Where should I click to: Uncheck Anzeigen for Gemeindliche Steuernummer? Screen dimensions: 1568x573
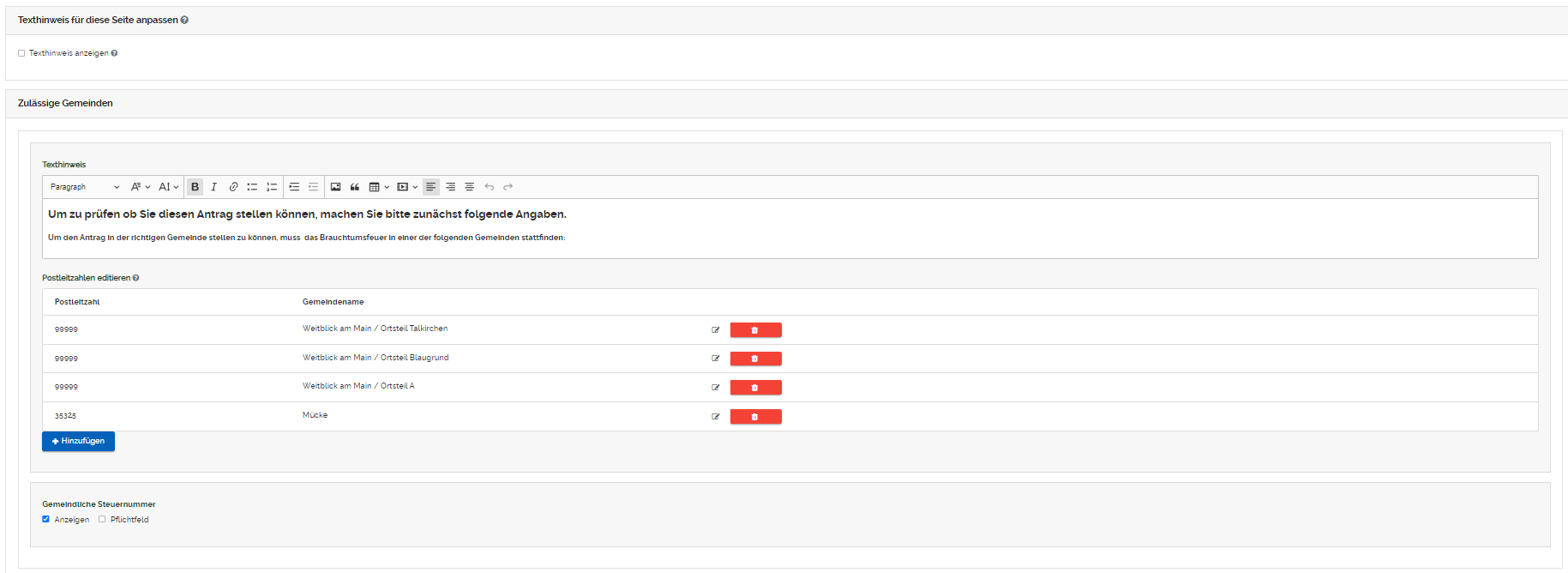tap(45, 519)
